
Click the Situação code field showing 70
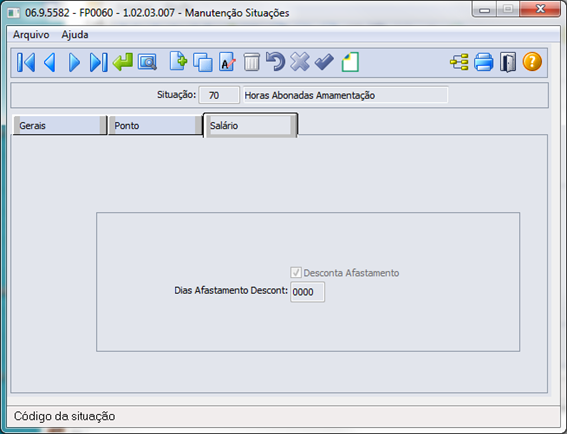(219, 95)
